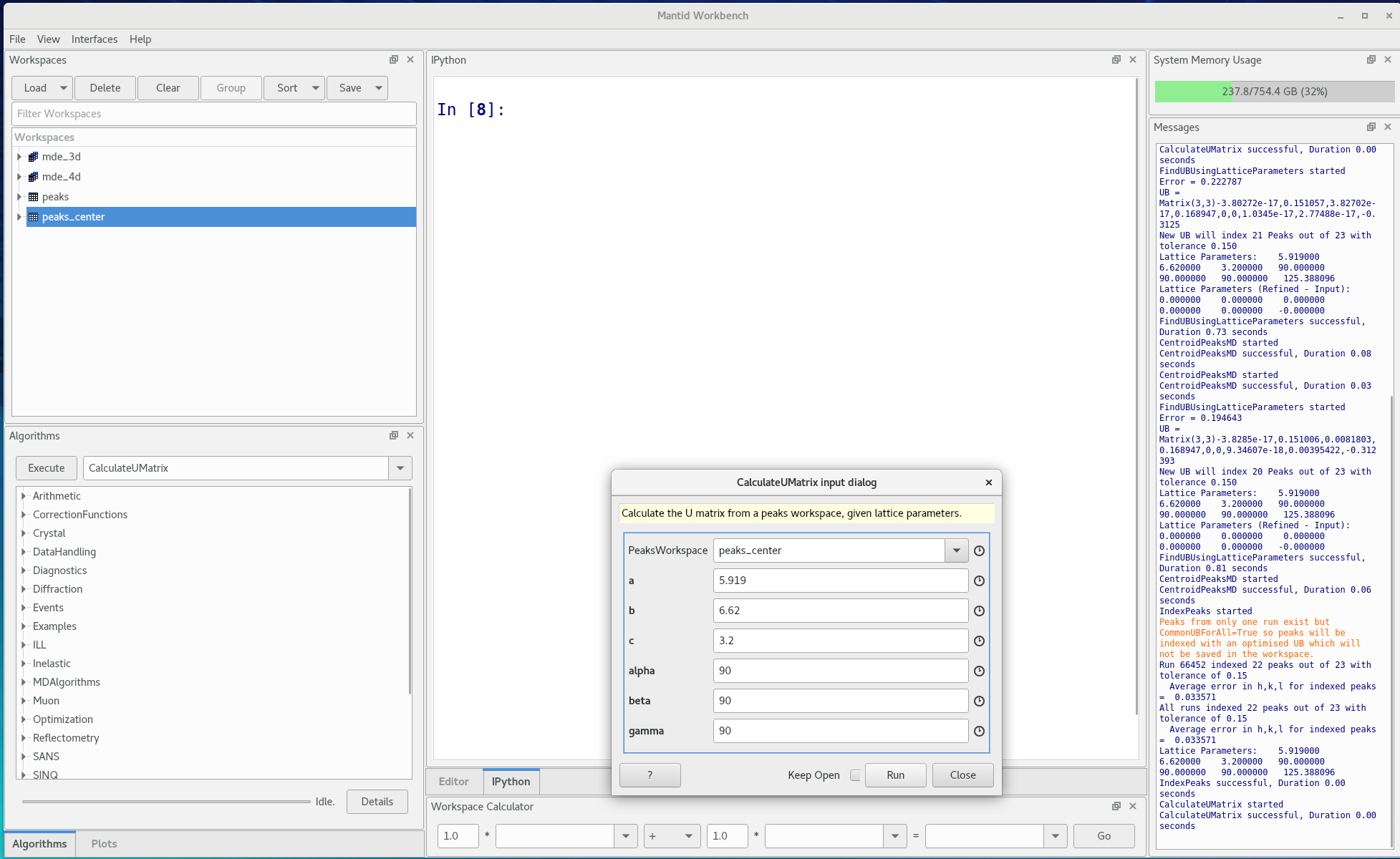Click the history icon beside gamma field
Viewport: 1400px width, 859px height.
coord(979,731)
